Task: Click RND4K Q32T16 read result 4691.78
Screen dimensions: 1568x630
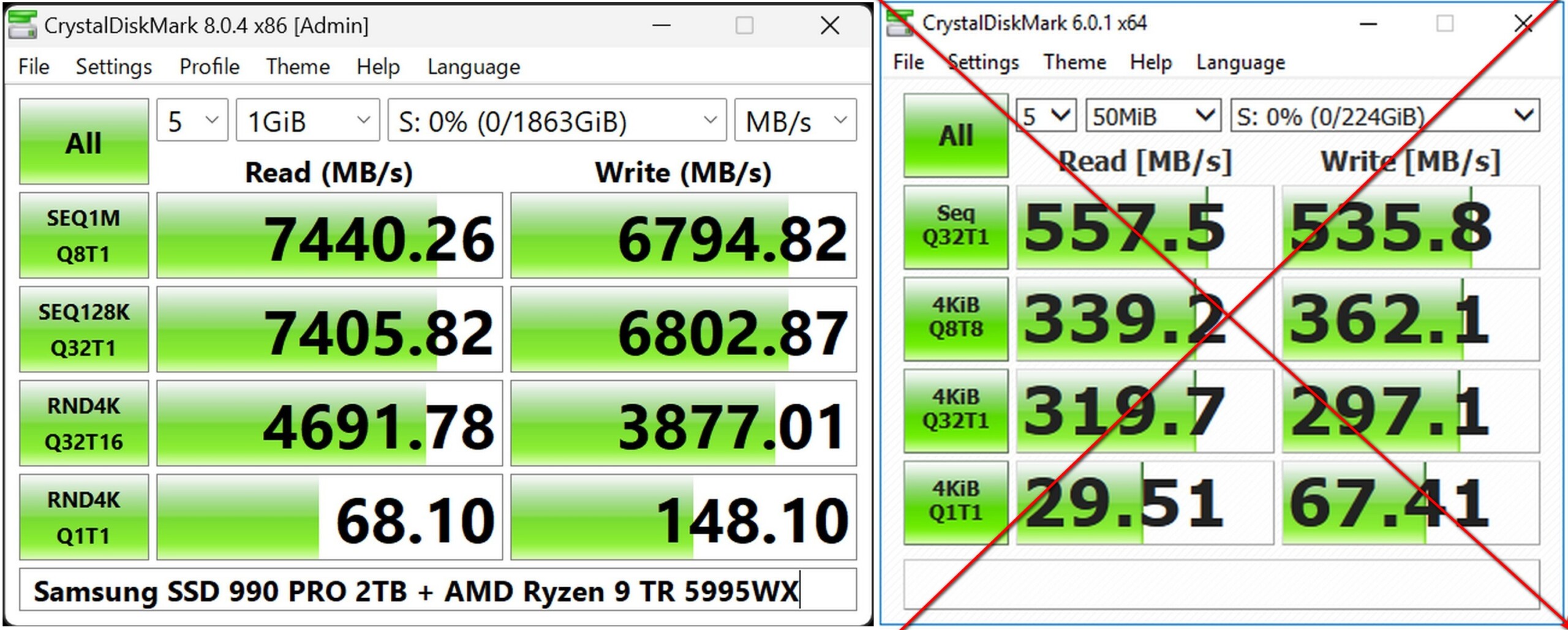Action: pos(330,423)
